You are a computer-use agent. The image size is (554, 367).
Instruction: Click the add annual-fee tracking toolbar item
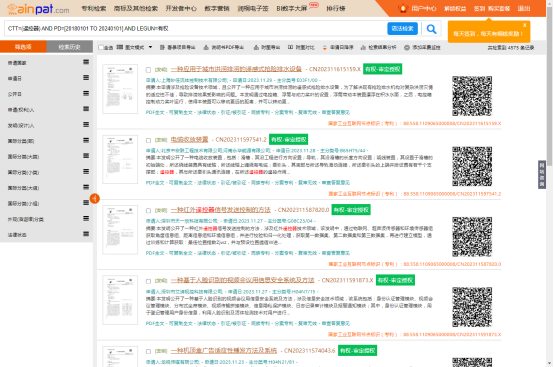(423, 47)
